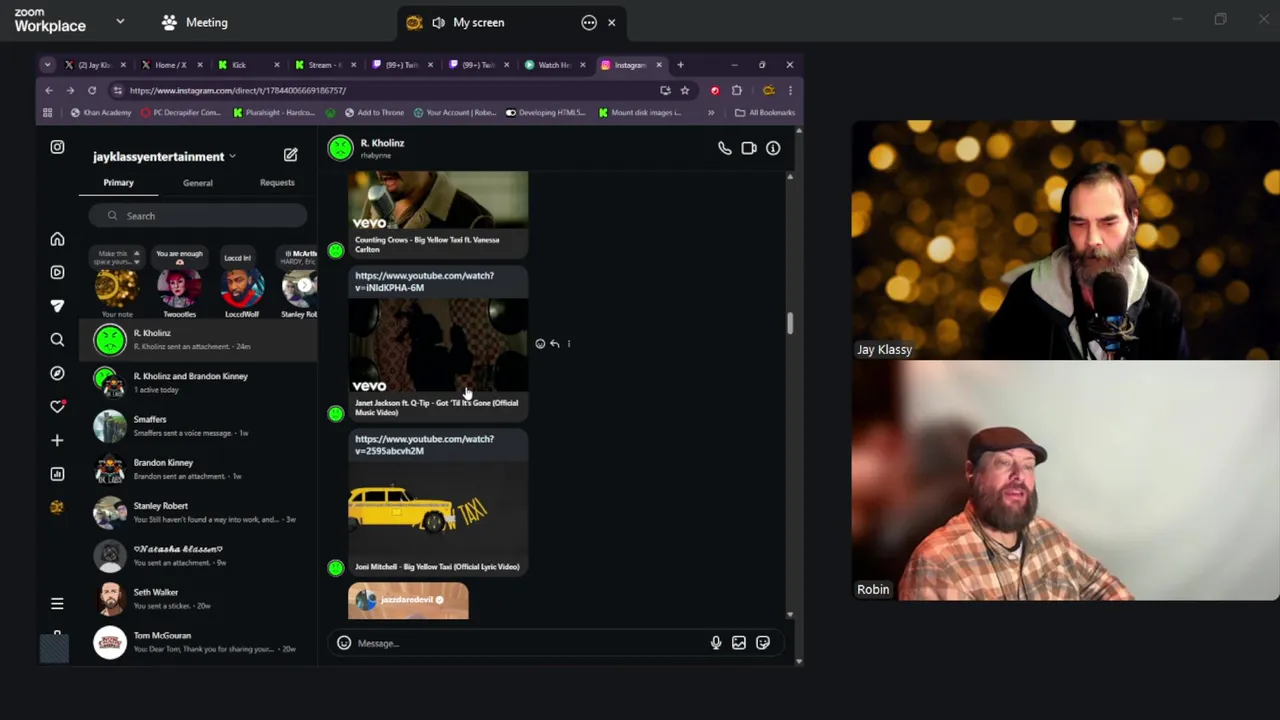Open the Joni Mitchell Big Yellow Taxi thumbnail
This screenshot has height=720, width=1280.
click(x=438, y=510)
